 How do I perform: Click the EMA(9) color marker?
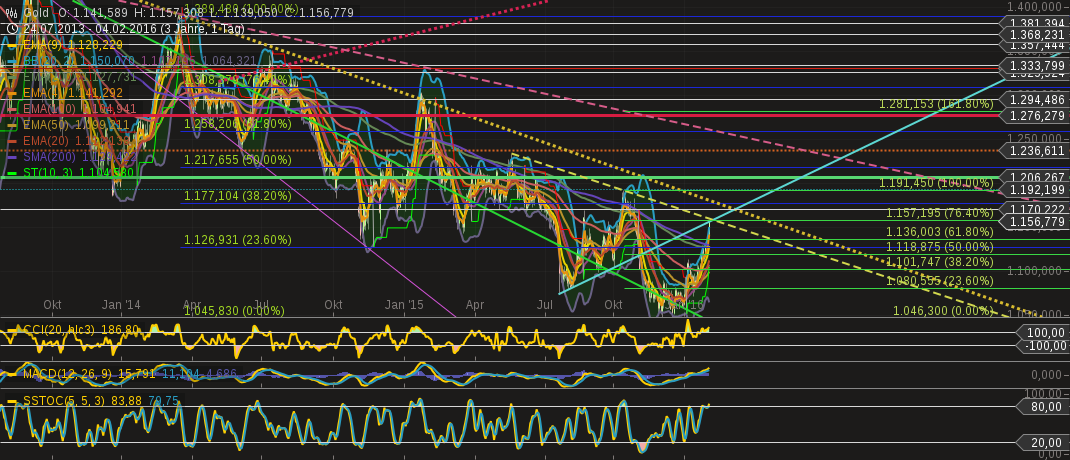[12, 45]
